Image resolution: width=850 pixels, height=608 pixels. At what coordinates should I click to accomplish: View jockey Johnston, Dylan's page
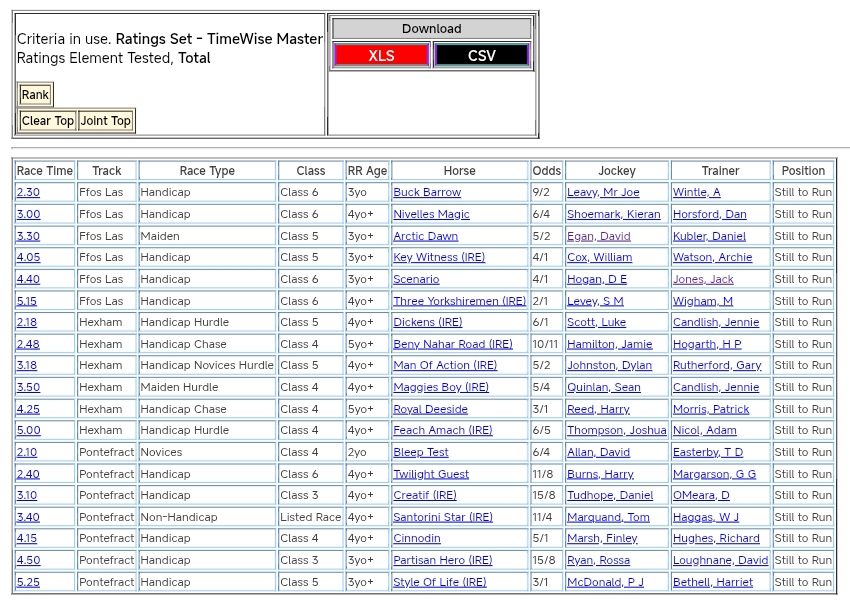tap(609, 366)
